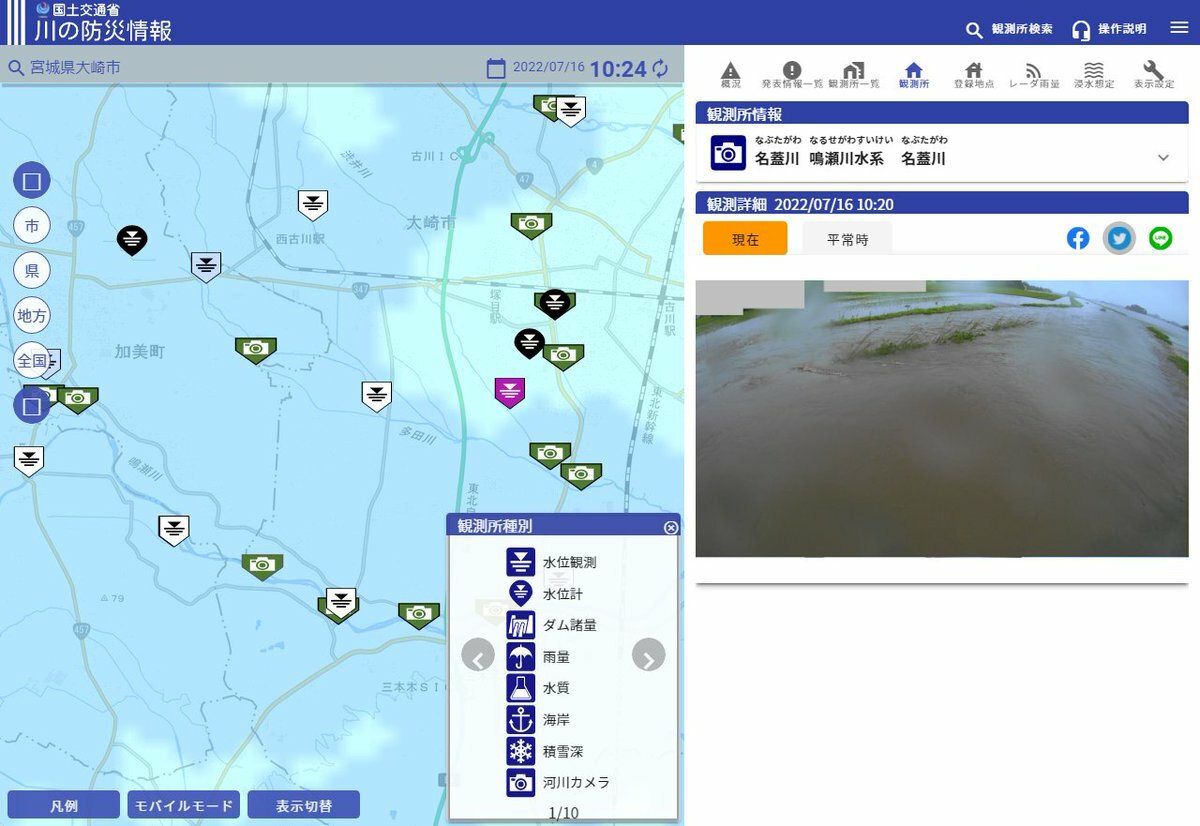Click the 表示切替 display switch button

(304, 805)
